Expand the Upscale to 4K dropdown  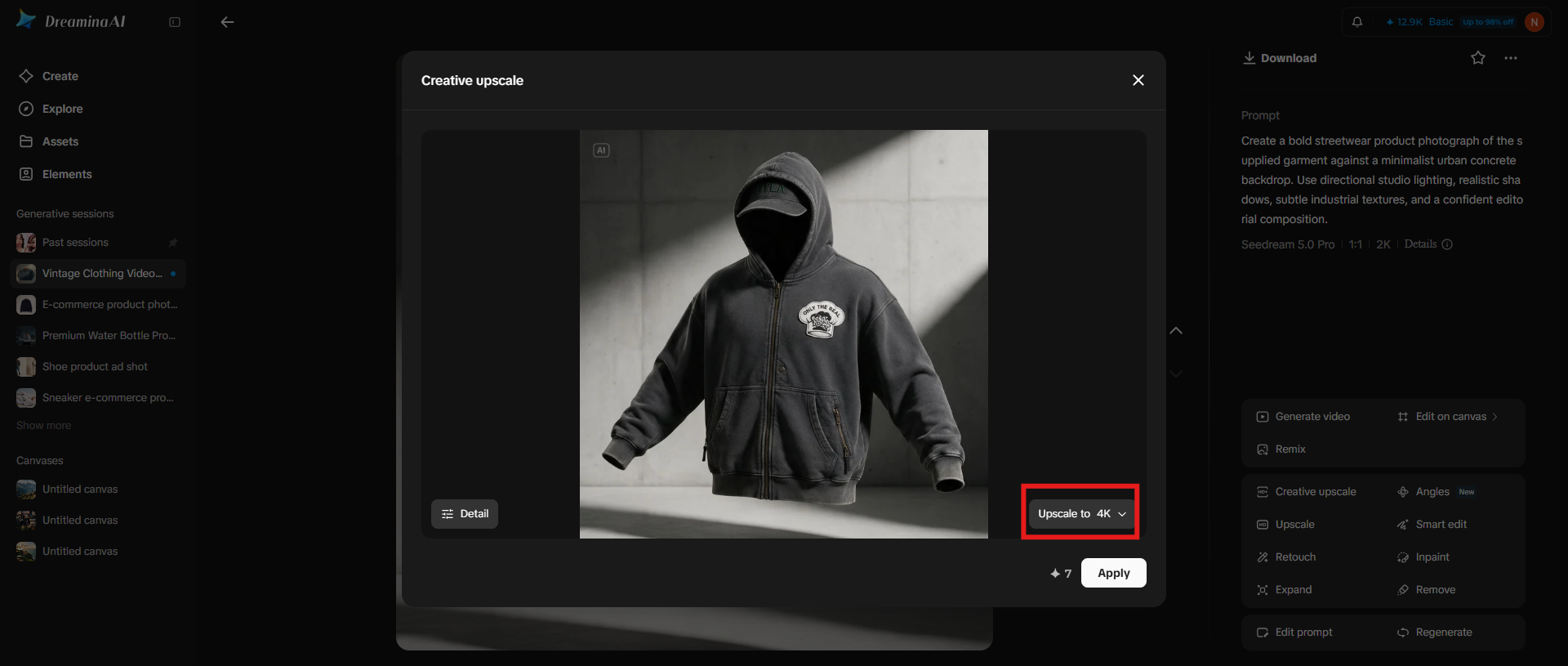point(1081,514)
